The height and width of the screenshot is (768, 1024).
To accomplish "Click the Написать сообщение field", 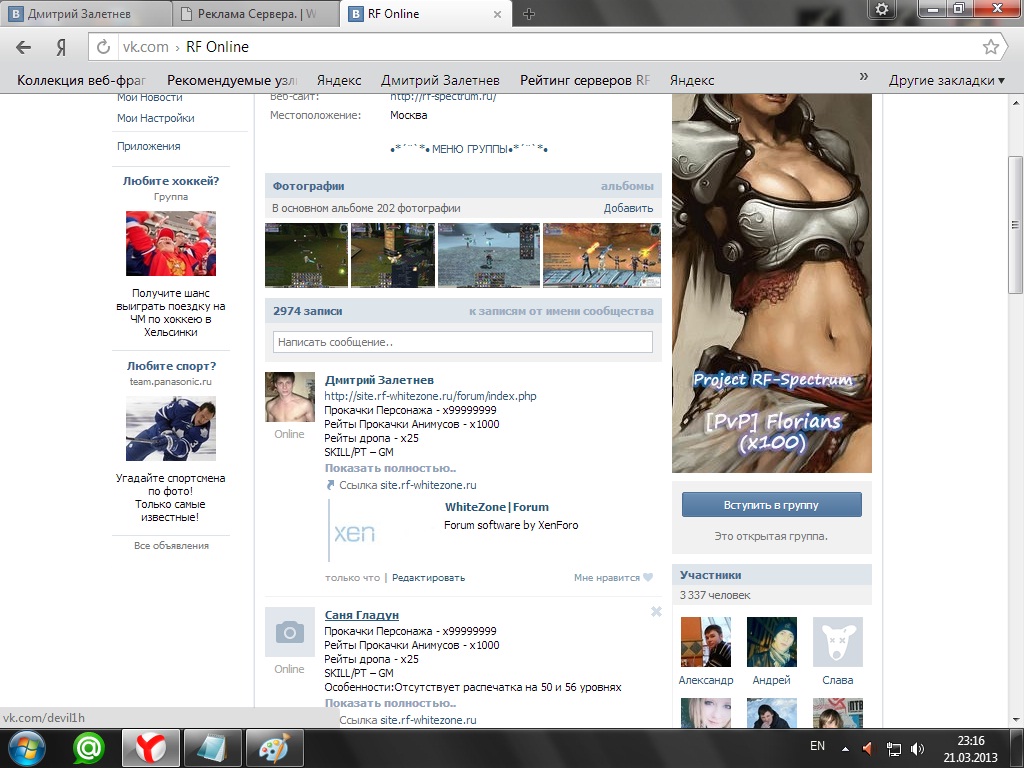I will tap(463, 342).
